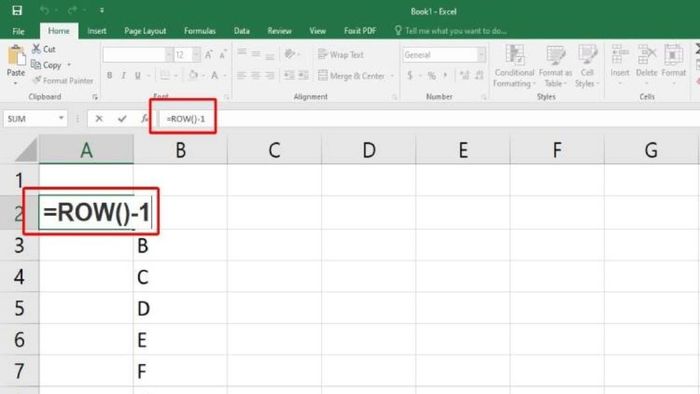
Task: Expand the Merge & Center dropdown arrow
Action: pyautogui.click(x=392, y=76)
